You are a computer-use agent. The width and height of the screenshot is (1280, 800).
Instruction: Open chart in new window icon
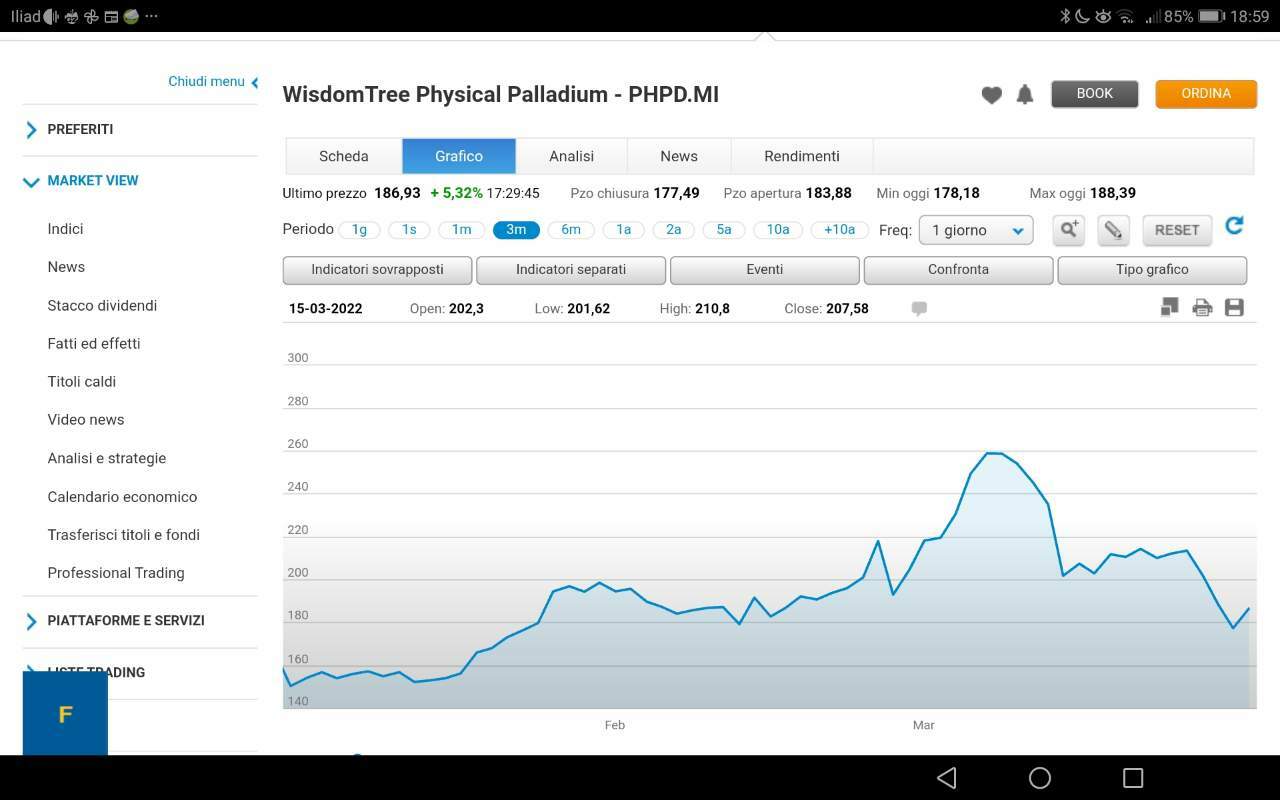click(1169, 308)
